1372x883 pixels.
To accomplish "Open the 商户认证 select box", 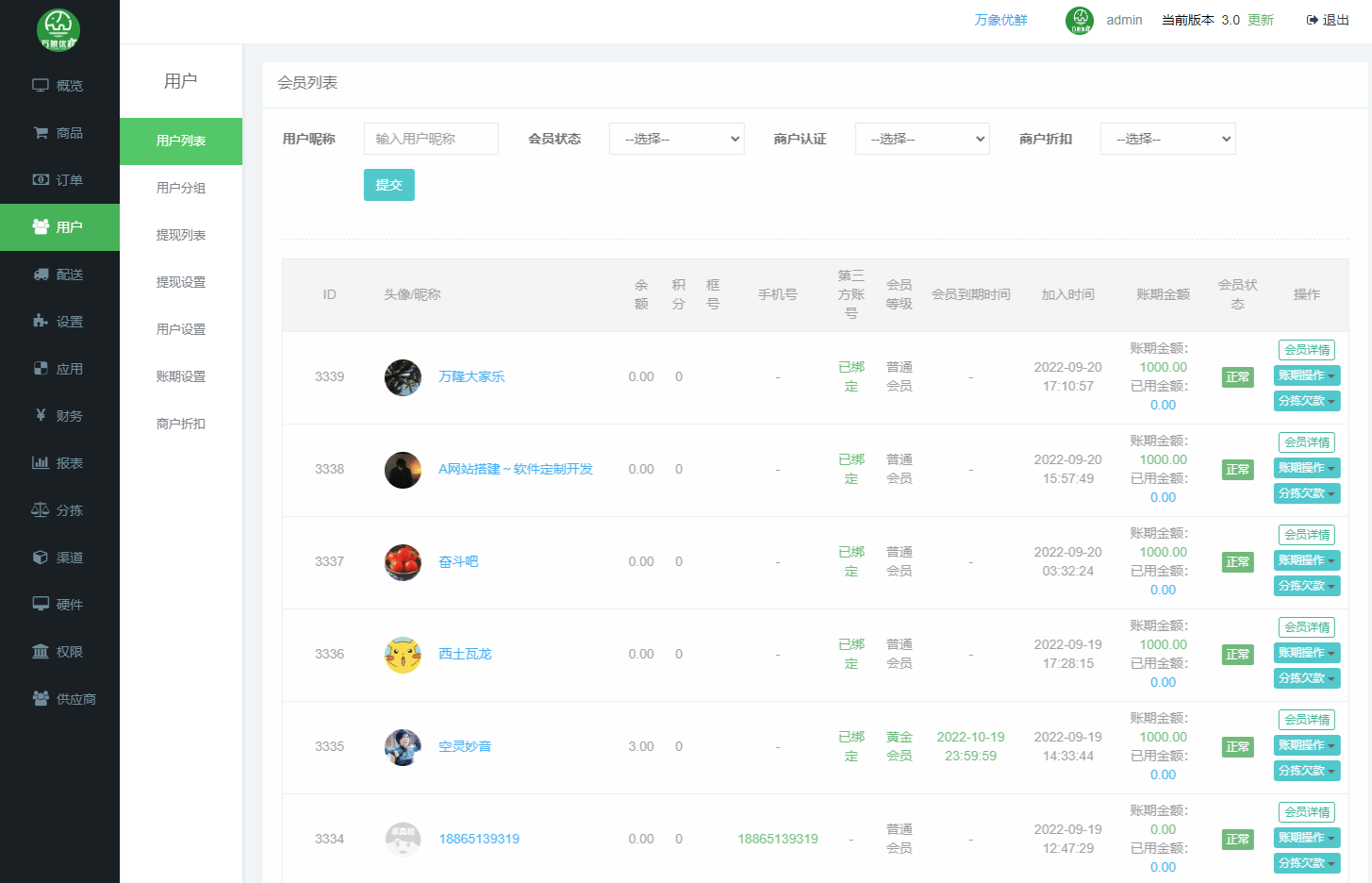I will click(921, 139).
